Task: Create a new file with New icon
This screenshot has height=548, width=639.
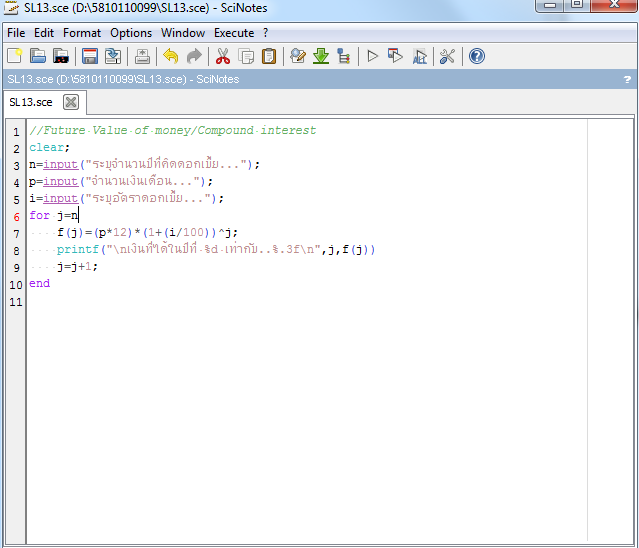Action: 15,56
